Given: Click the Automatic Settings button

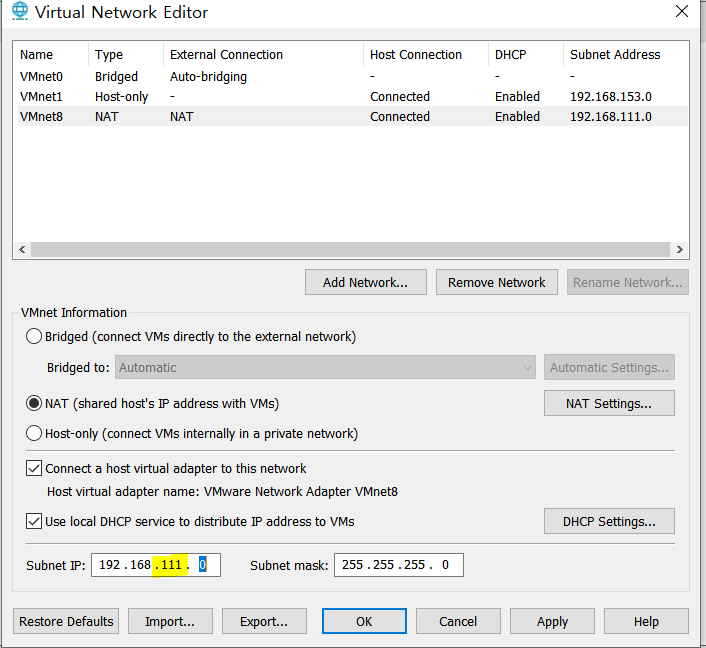Looking at the screenshot, I should 609,367.
